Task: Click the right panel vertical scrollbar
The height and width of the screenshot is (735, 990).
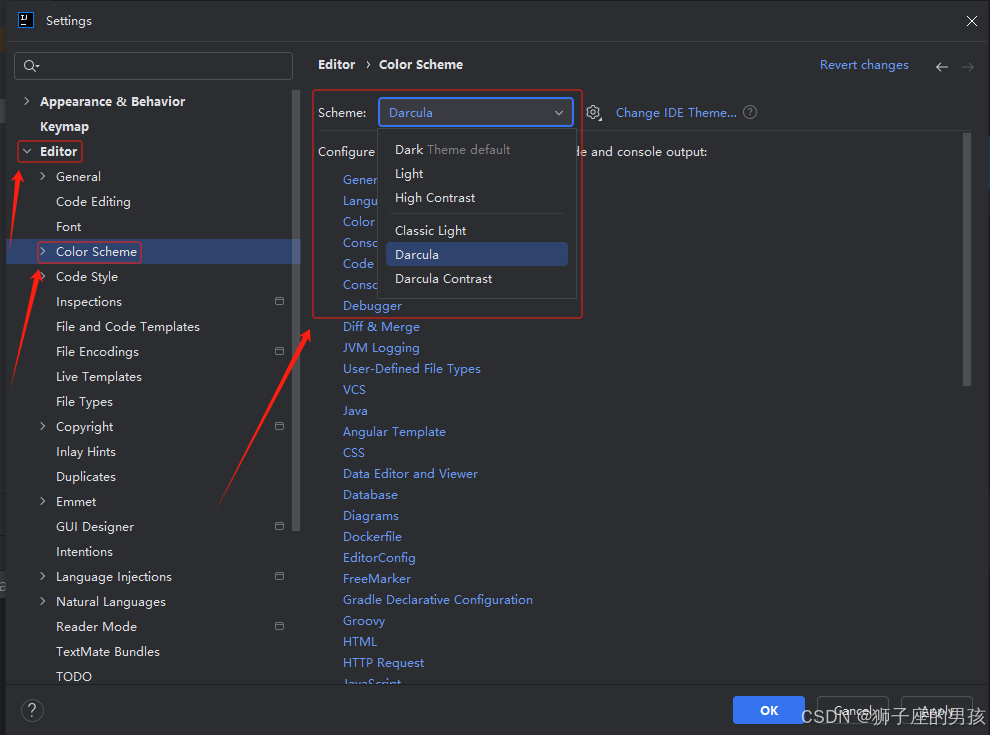Action: pyautogui.click(x=967, y=259)
